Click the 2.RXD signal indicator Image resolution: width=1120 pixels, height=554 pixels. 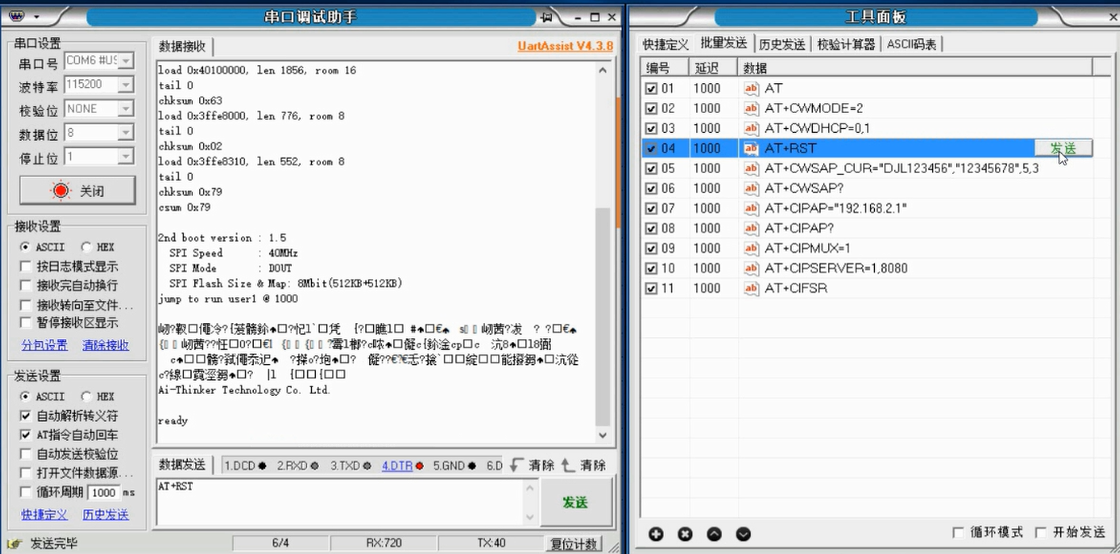point(298,466)
